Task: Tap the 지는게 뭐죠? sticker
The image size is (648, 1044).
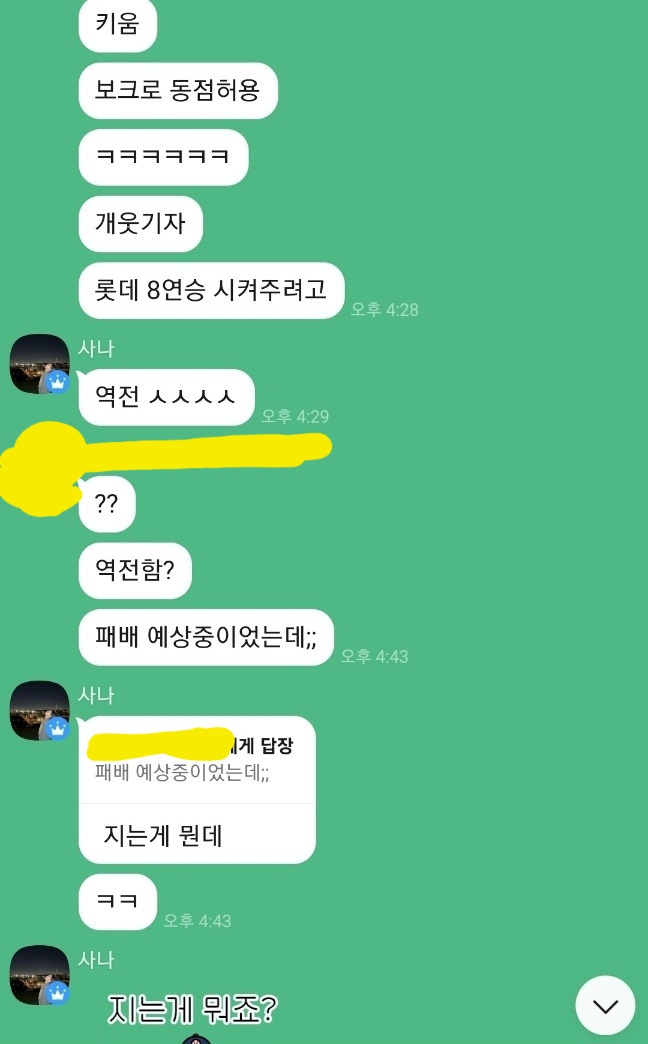Action: pos(192,1009)
